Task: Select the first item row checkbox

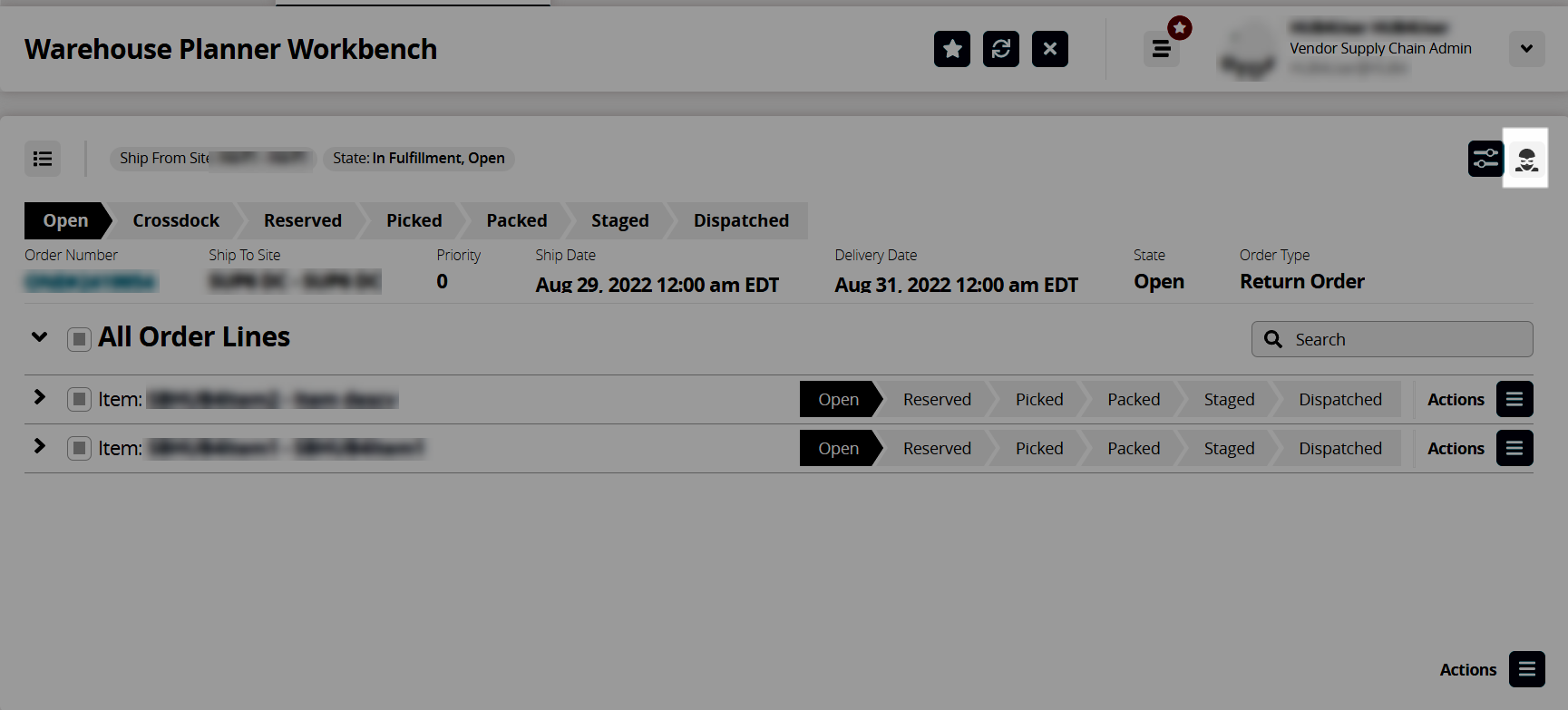Action: 79,399
